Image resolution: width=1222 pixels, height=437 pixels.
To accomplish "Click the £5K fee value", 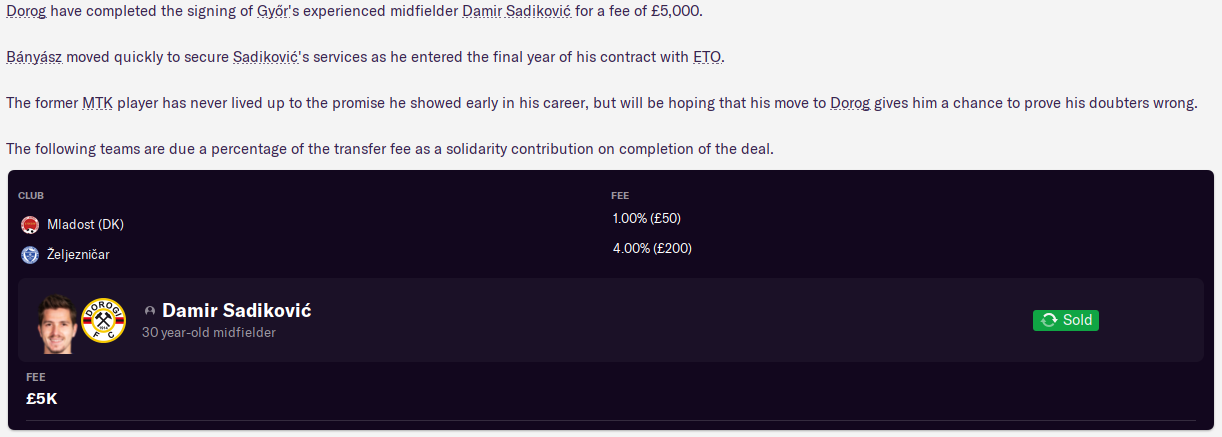I will (42, 398).
